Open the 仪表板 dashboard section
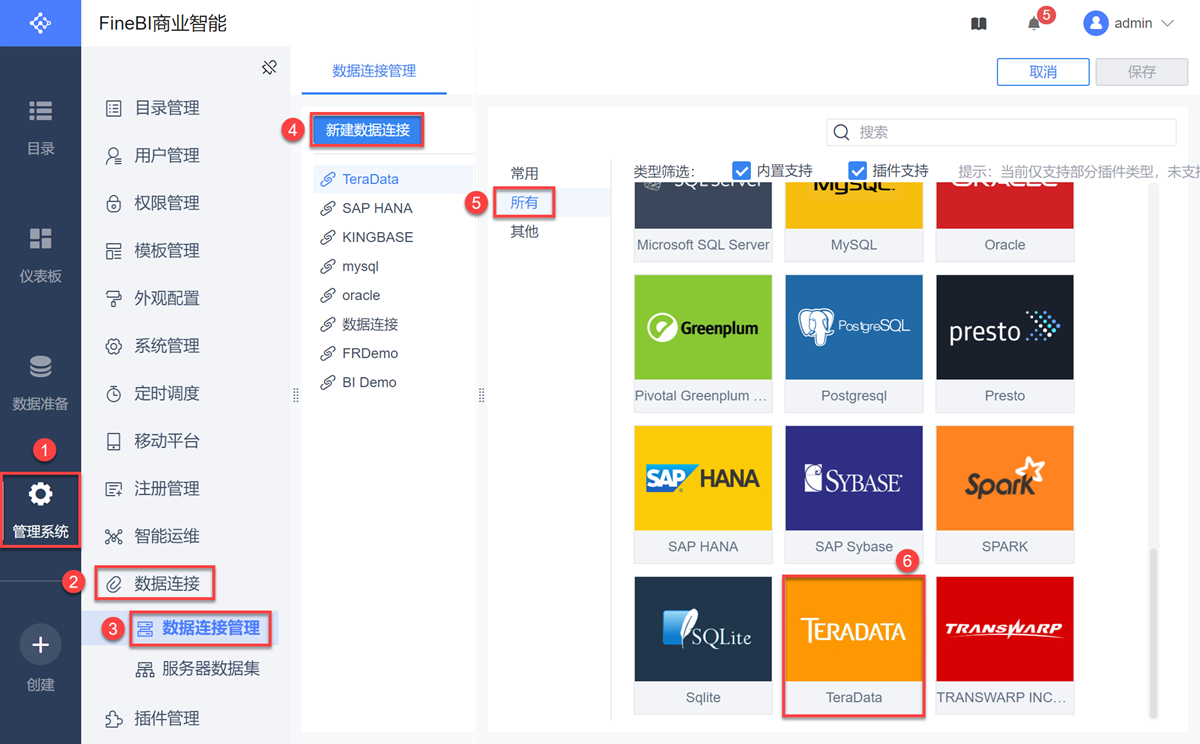This screenshot has height=744, width=1200. [40, 255]
